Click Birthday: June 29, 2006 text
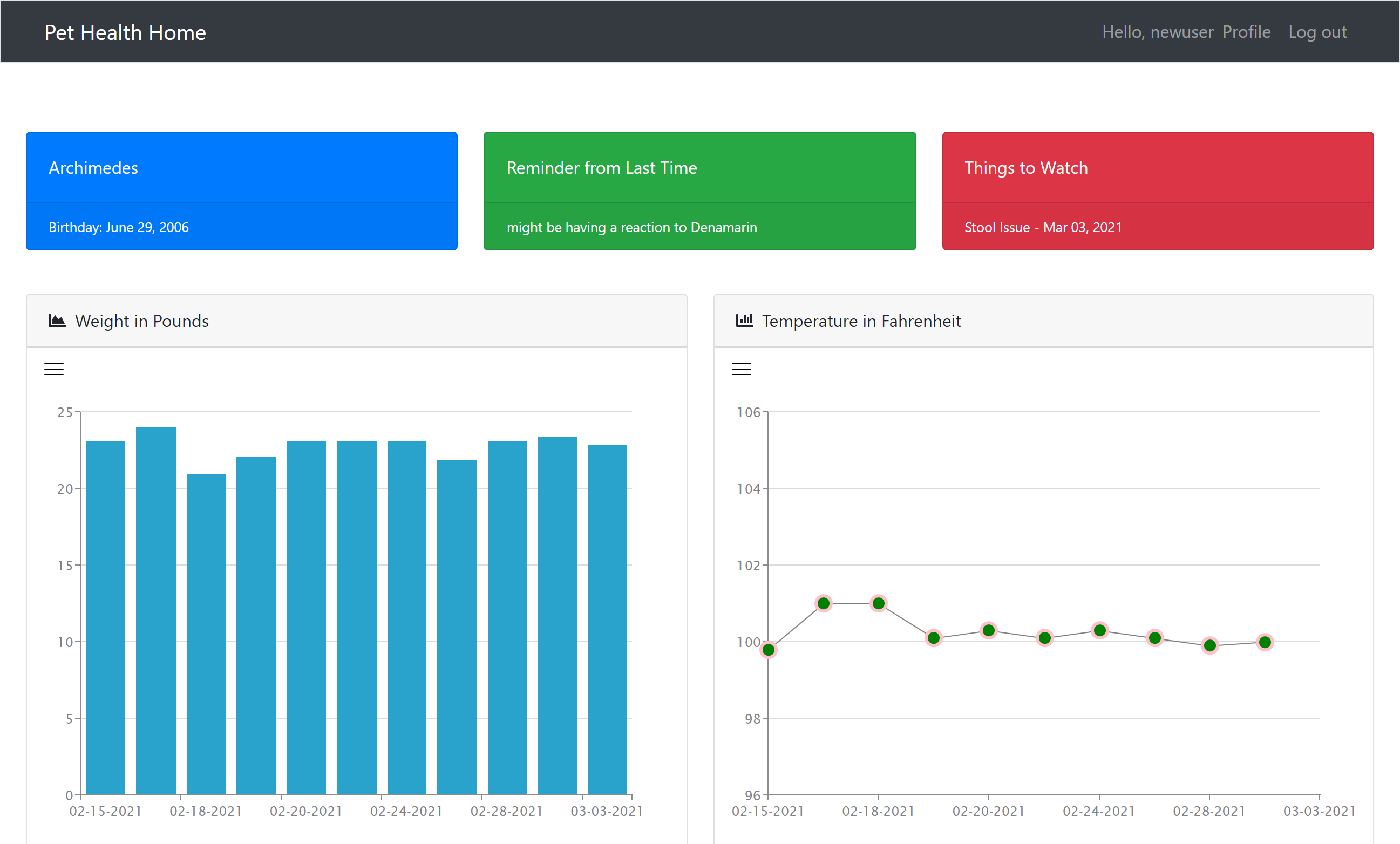Image resolution: width=1400 pixels, height=844 pixels. 118,227
